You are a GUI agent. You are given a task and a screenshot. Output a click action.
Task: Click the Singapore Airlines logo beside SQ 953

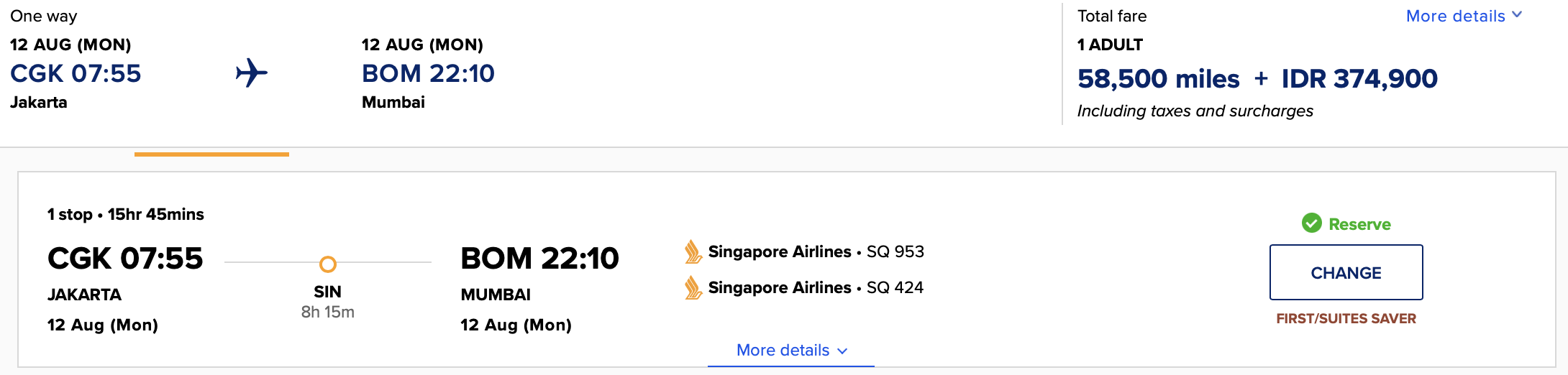coord(693,251)
